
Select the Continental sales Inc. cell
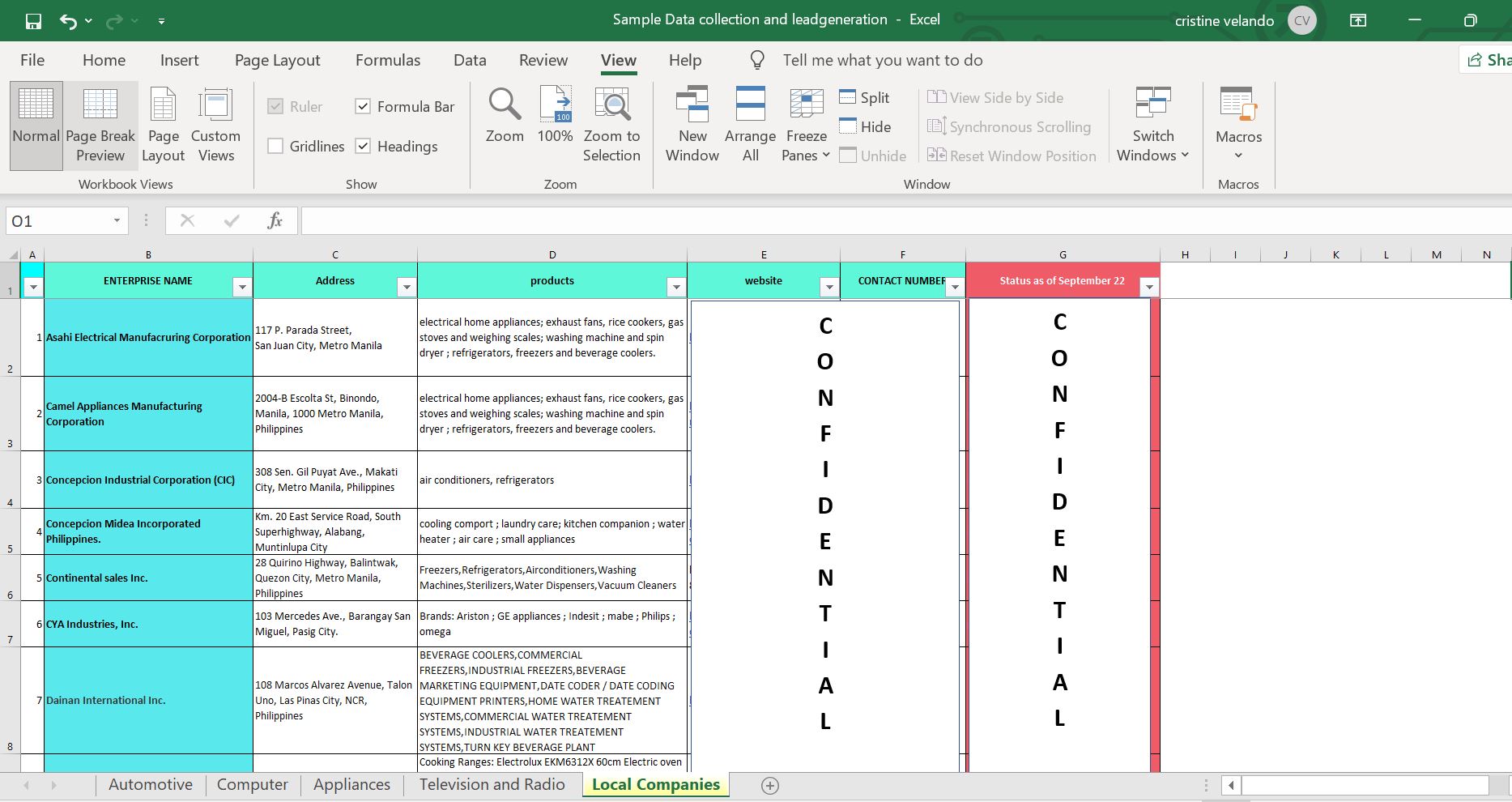click(x=148, y=578)
